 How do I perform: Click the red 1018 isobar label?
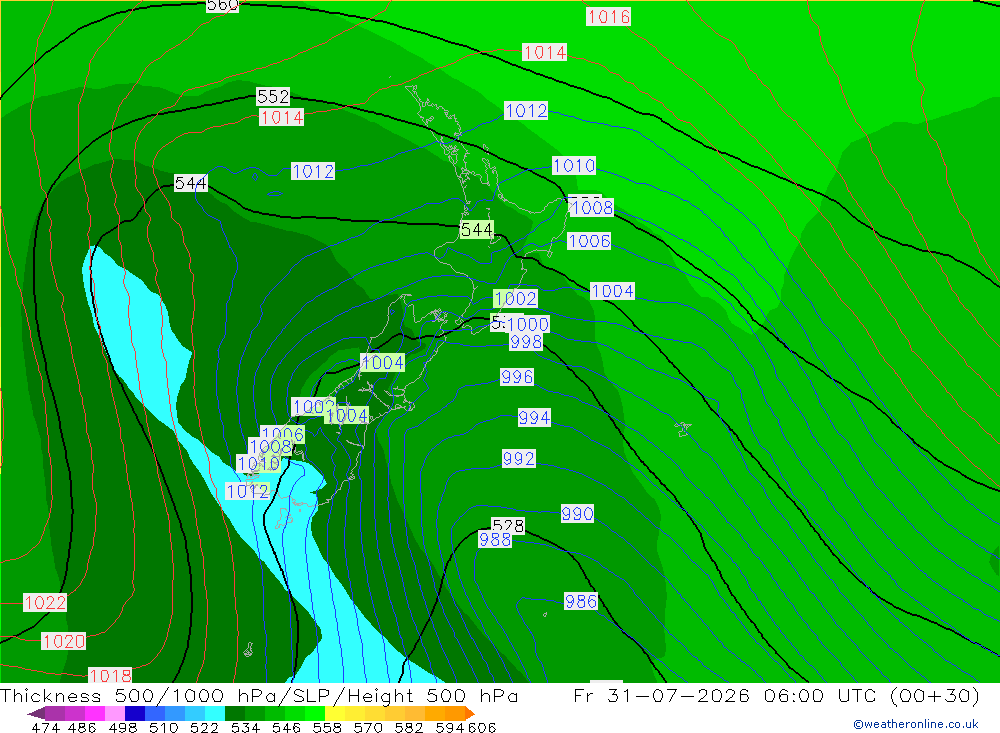click(110, 676)
